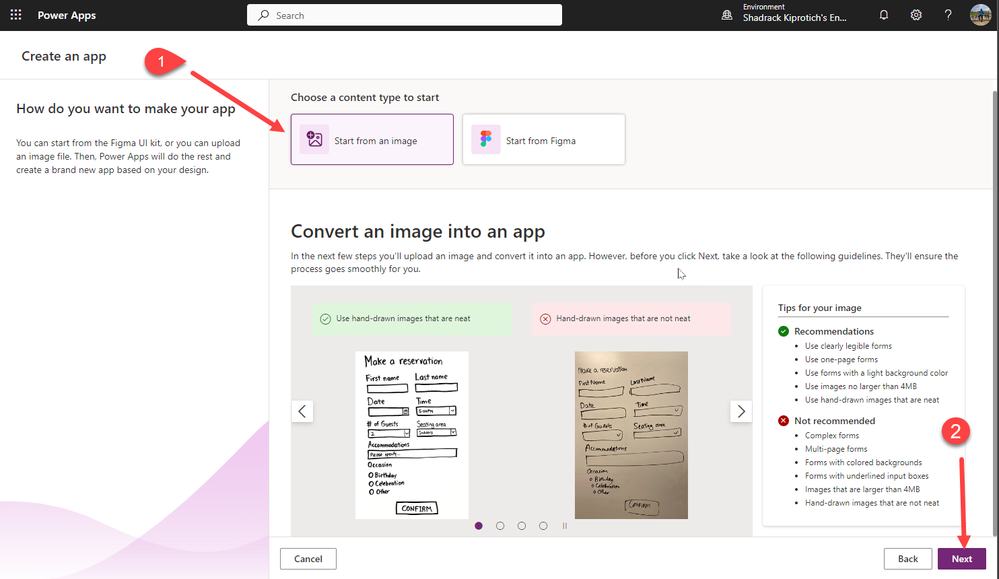Click into the Search field
This screenshot has height=579, width=999.
[x=405, y=15]
